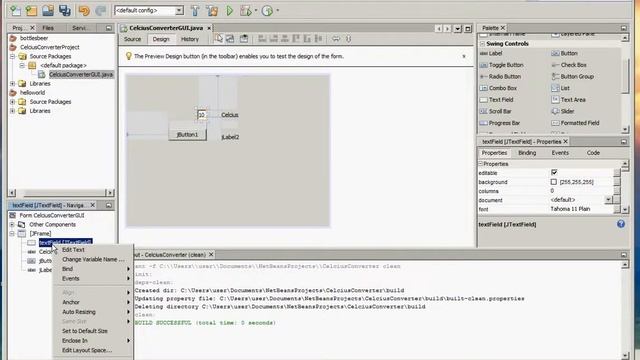Image resolution: width=640 pixels, height=360 pixels.
Task: Click the Clean and Build icon
Action: tap(212, 11)
